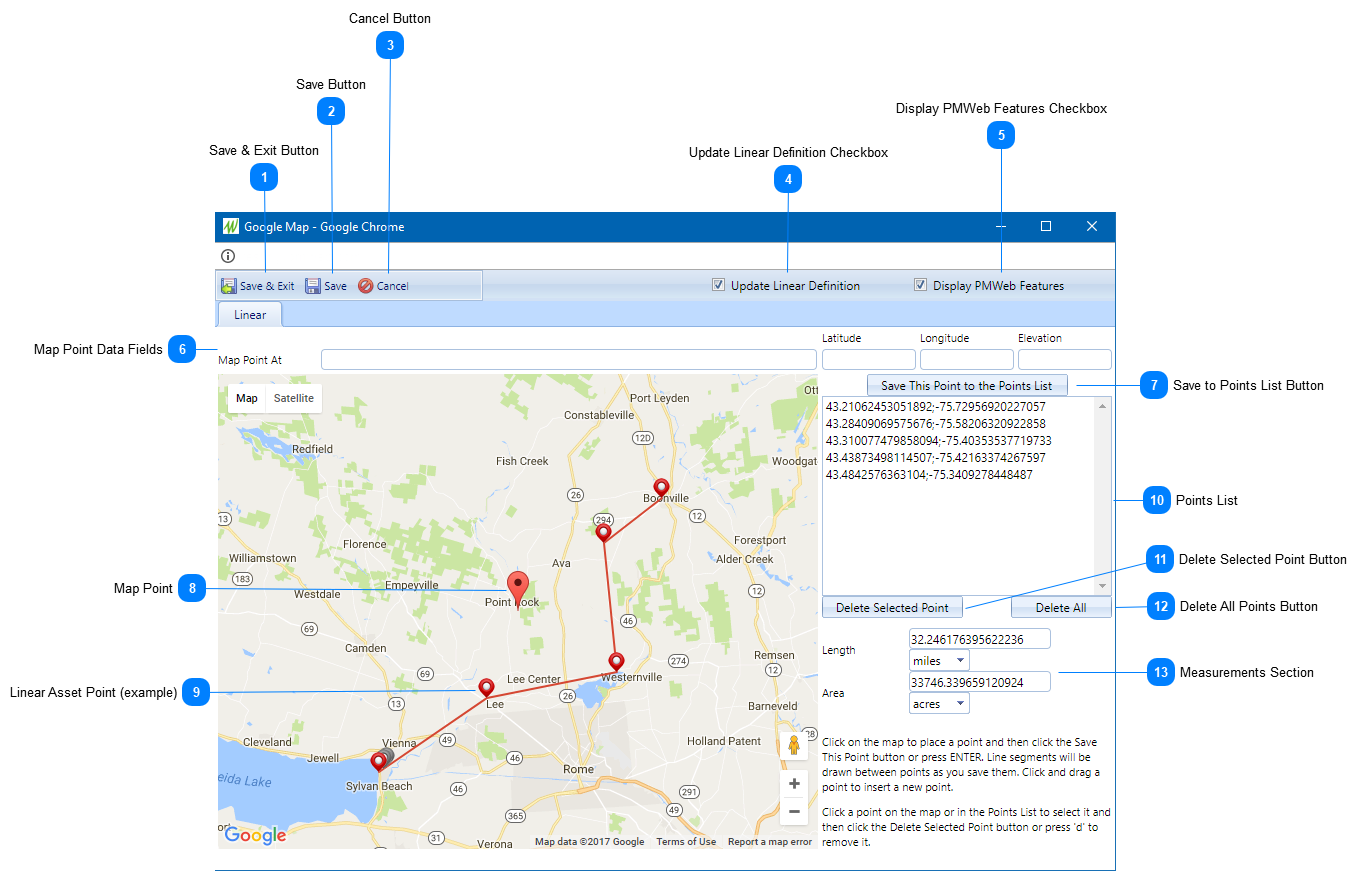Click the Points List scroll down arrow

[x=1103, y=586]
